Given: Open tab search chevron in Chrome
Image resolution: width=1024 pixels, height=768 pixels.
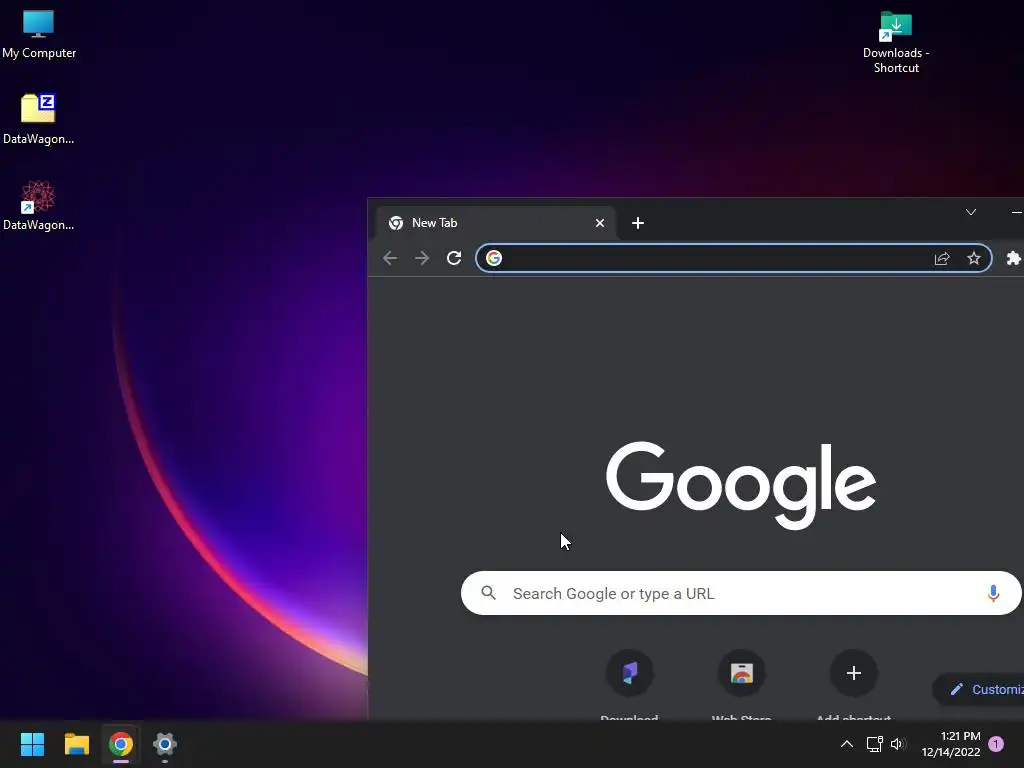Looking at the screenshot, I should pyautogui.click(x=971, y=212).
